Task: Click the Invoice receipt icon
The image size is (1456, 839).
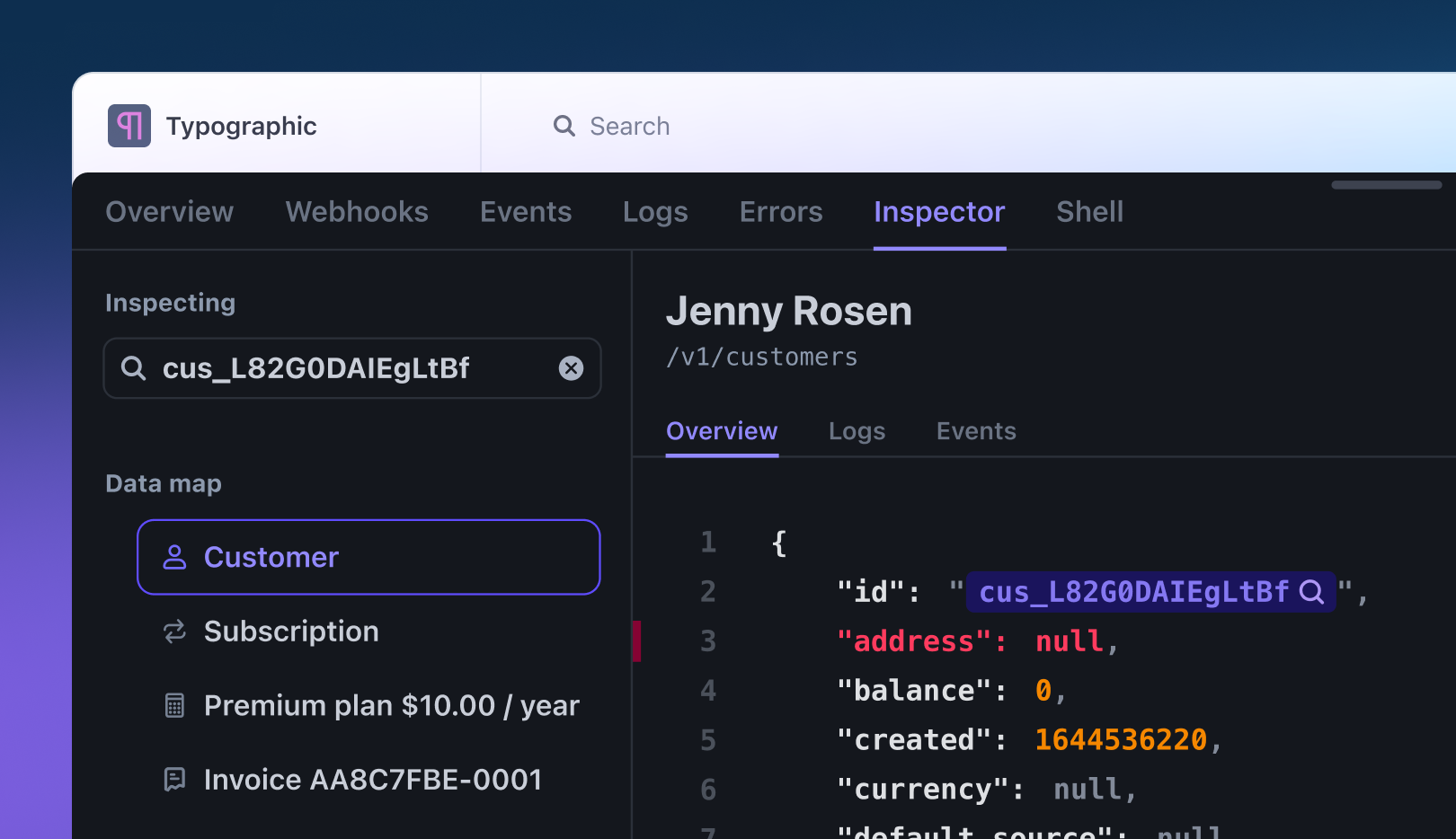Action: 174,780
